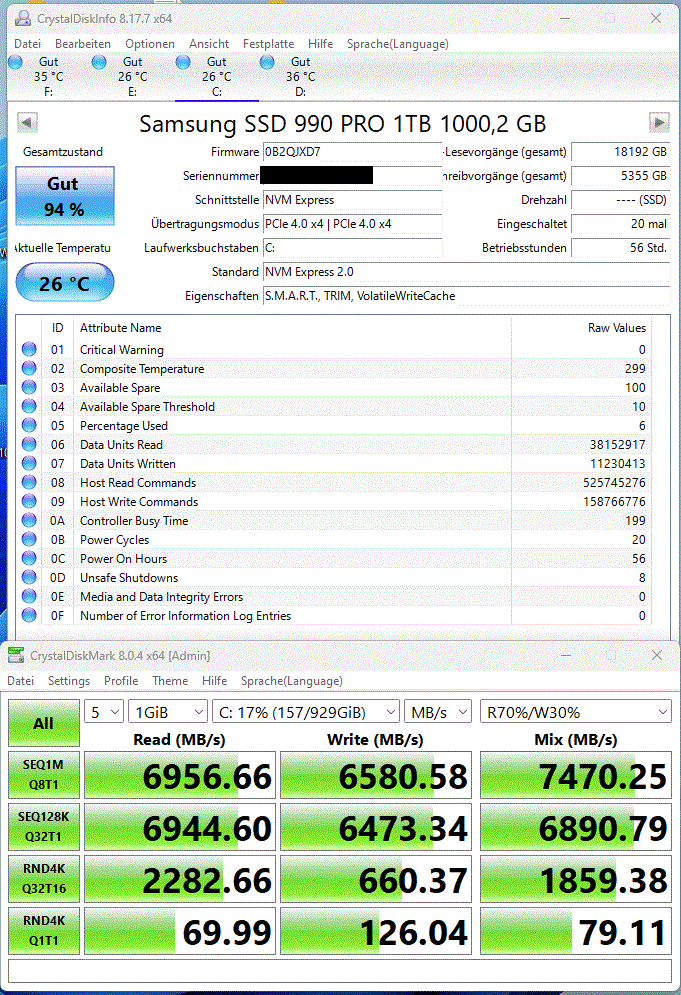Image resolution: width=681 pixels, height=995 pixels.
Task: Click the CrystalDiskMark app icon in title bar
Action: (16, 655)
